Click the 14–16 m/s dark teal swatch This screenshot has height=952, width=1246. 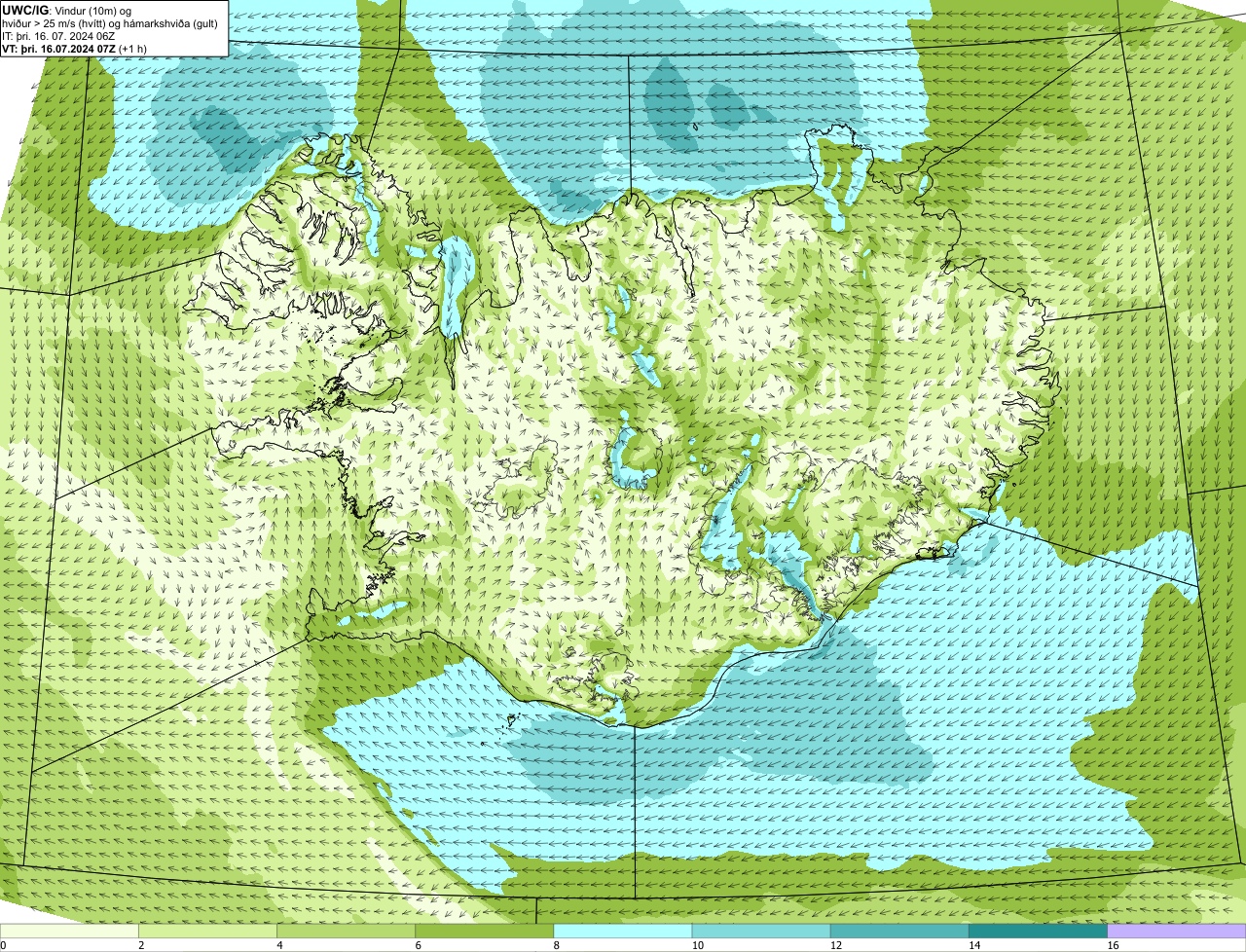(x=1038, y=931)
